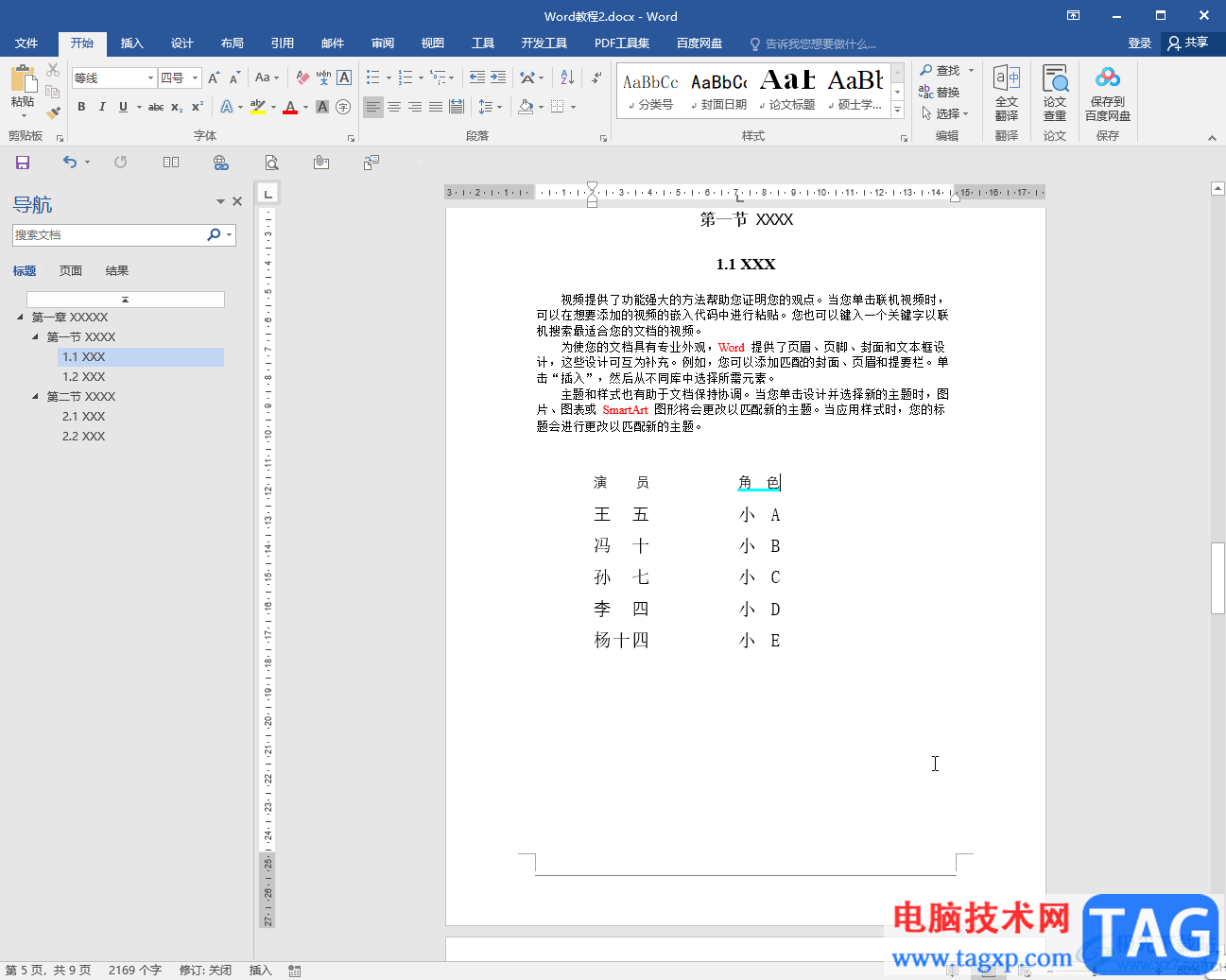Click the vertical scrollbar thumb
The image size is (1226, 980).
(x=1217, y=578)
